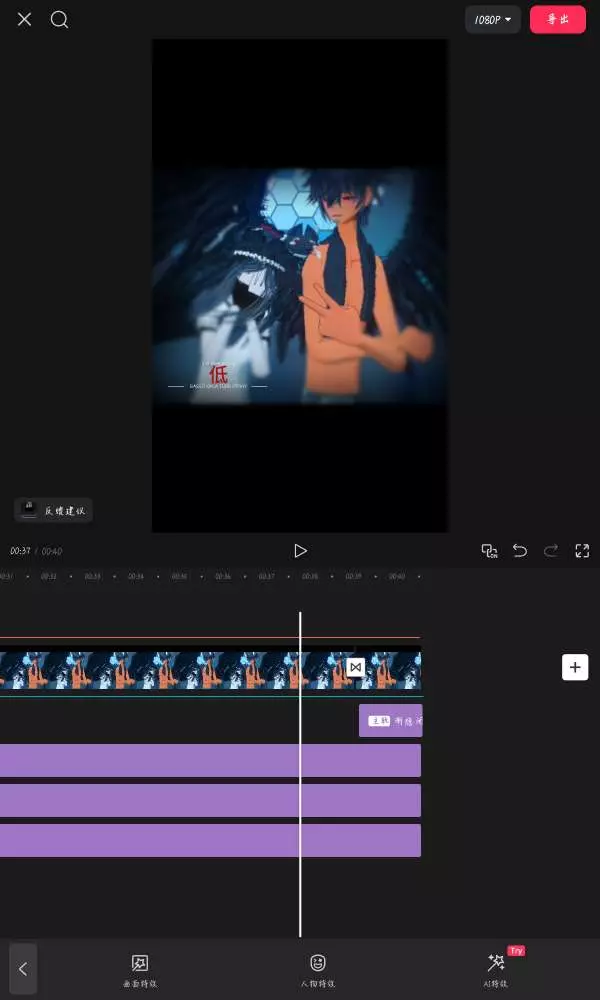This screenshot has width=600, height=1000.
Task: Tap the red 导出 export button
Action: click(x=558, y=20)
